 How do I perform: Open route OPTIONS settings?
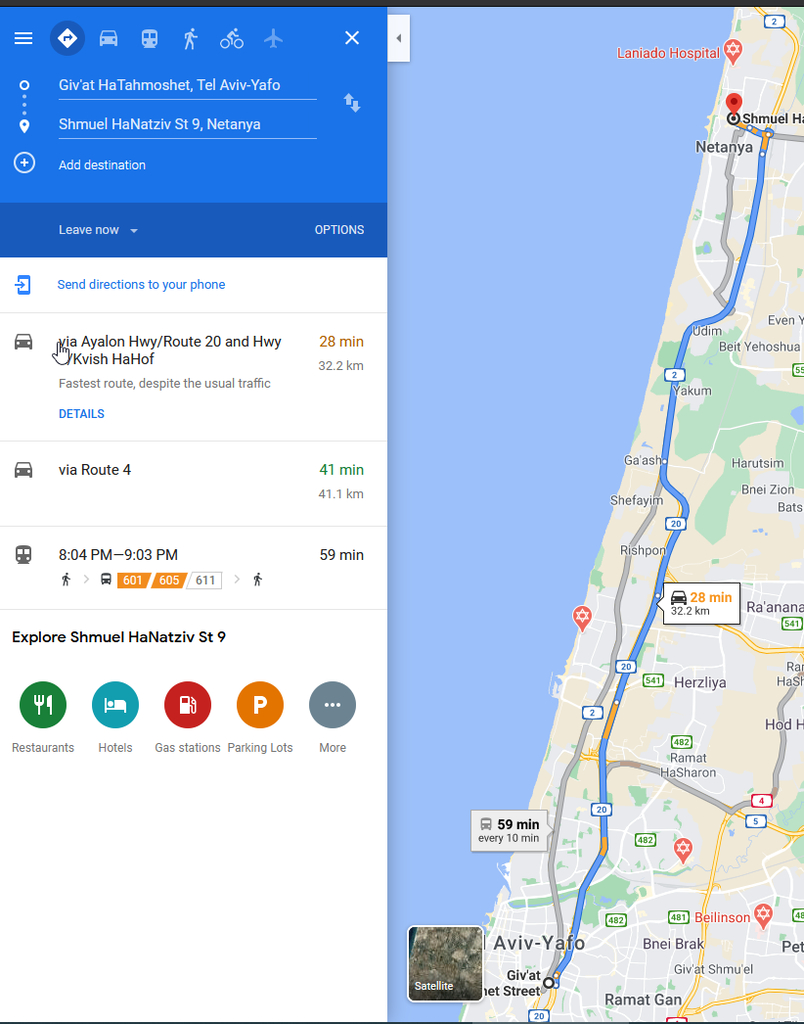pyautogui.click(x=340, y=230)
